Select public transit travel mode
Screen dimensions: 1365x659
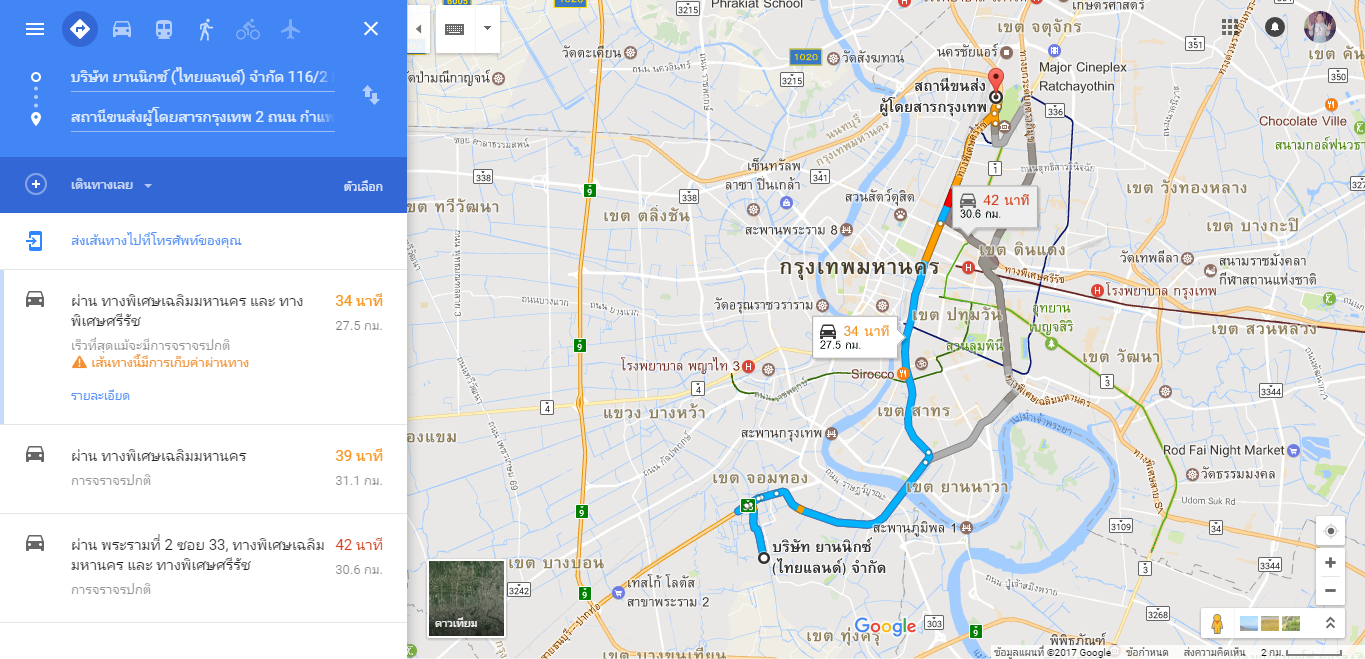[164, 29]
